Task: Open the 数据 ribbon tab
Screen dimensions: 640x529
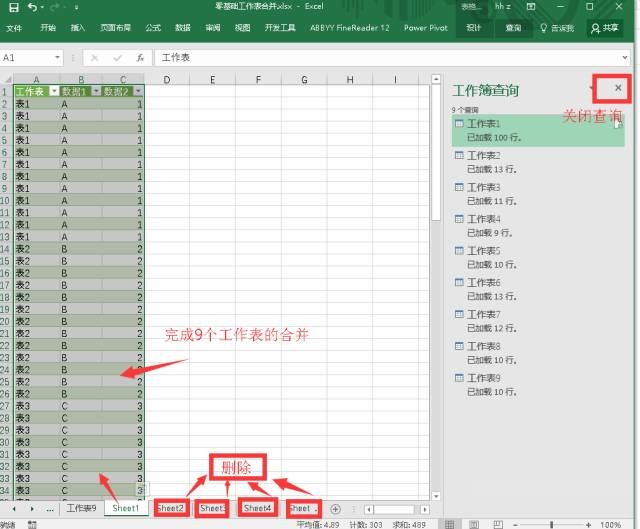Action: 182,28
